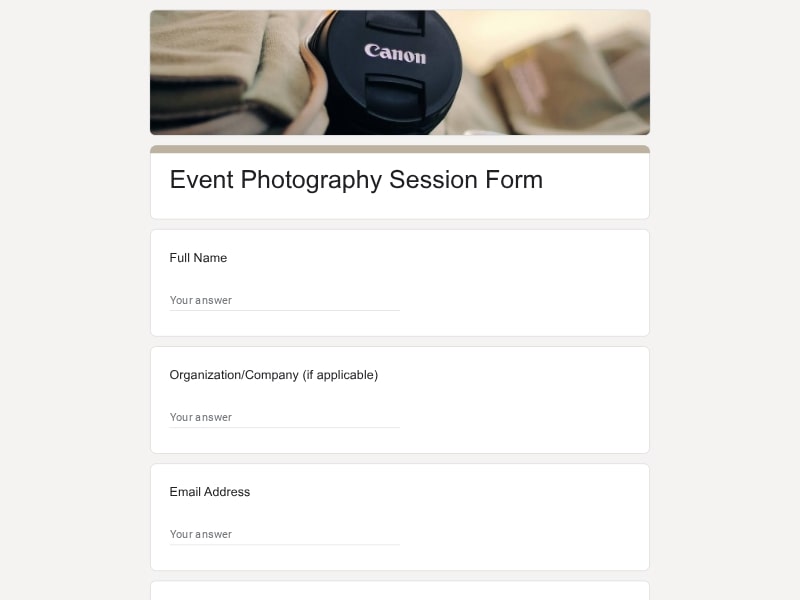800x600 pixels.
Task: Select the Email Address answer field
Action: tap(284, 534)
